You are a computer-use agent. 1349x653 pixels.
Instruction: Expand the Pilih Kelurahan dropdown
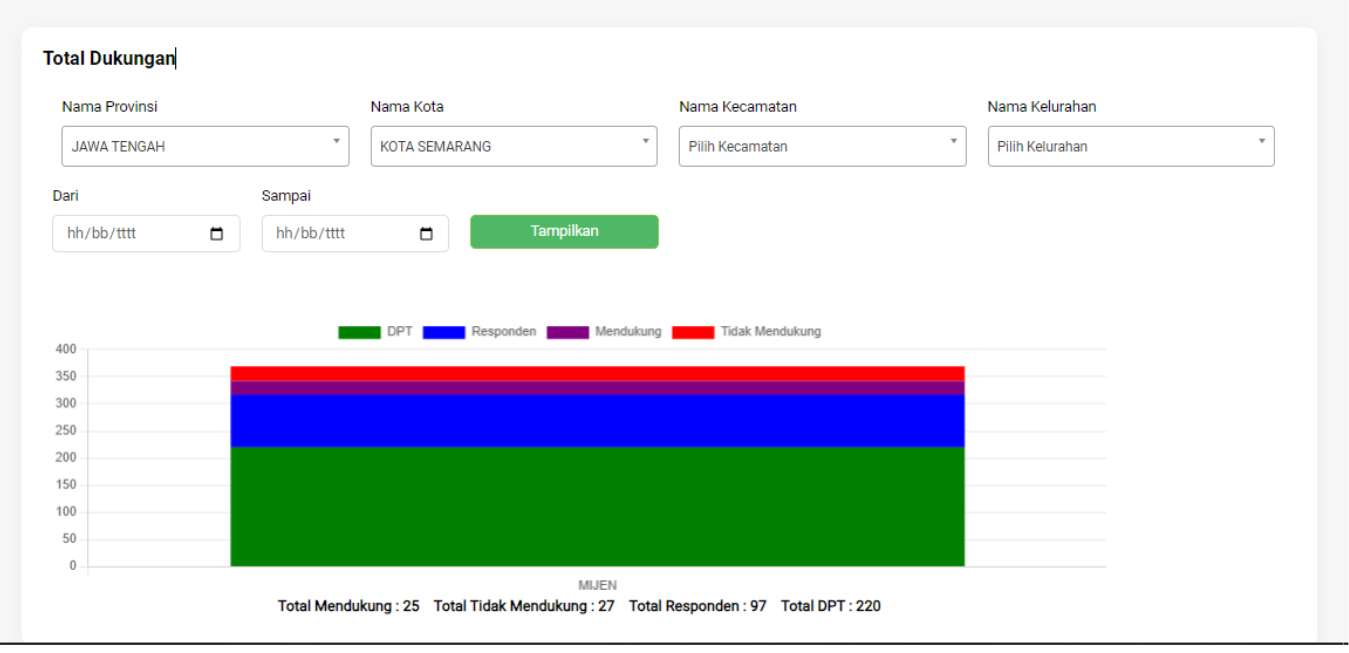point(1130,146)
